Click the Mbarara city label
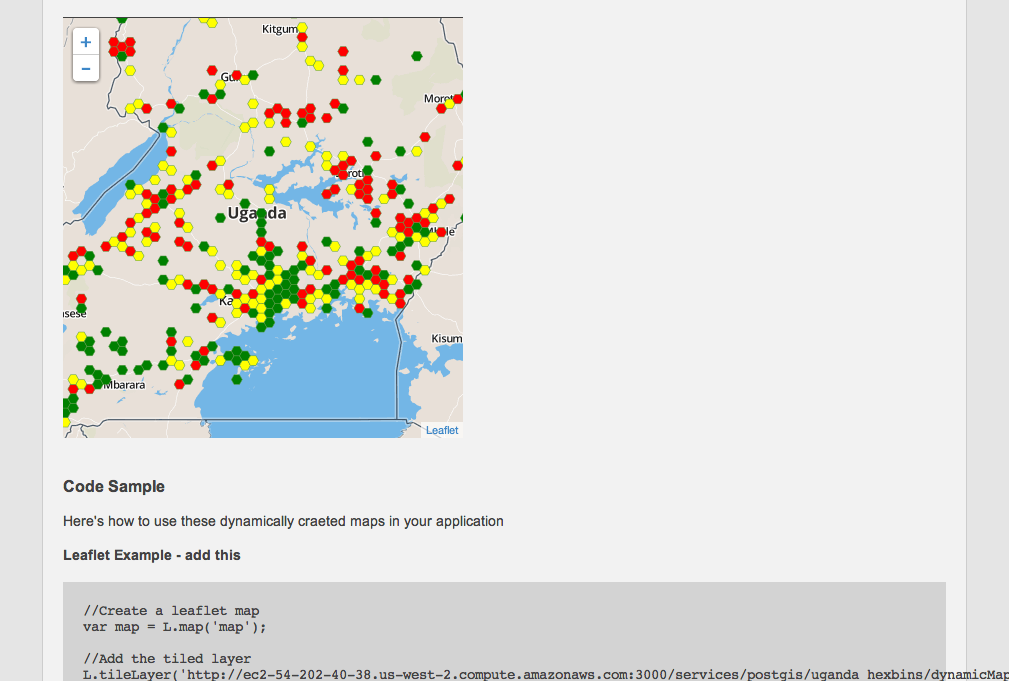1009x681 pixels. [124, 385]
